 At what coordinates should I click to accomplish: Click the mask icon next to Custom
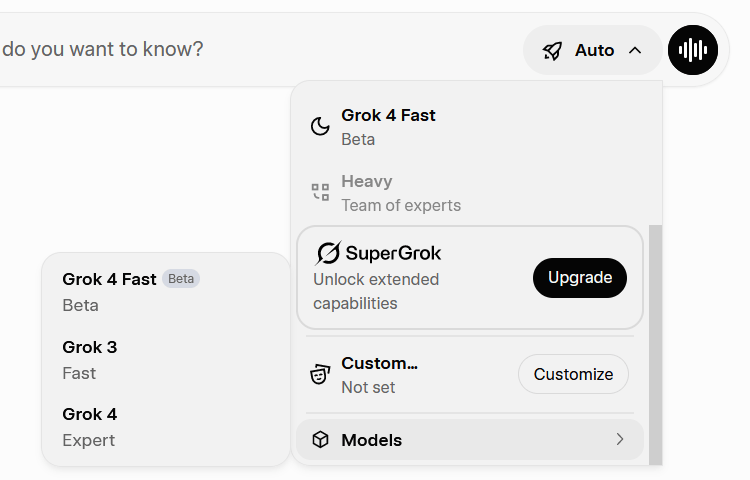pyautogui.click(x=320, y=375)
